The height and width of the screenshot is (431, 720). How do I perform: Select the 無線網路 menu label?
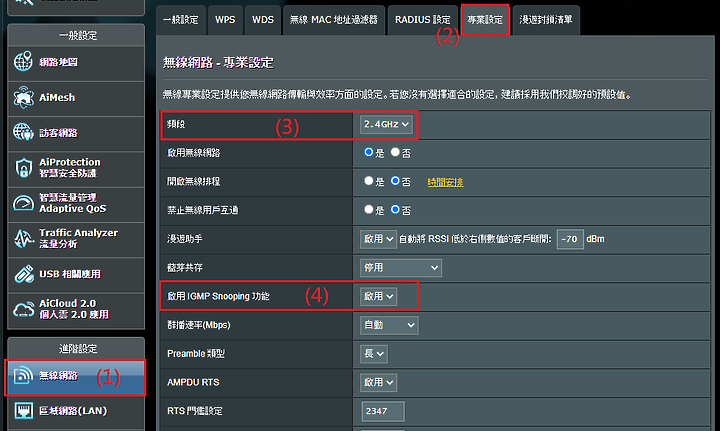click(58, 375)
